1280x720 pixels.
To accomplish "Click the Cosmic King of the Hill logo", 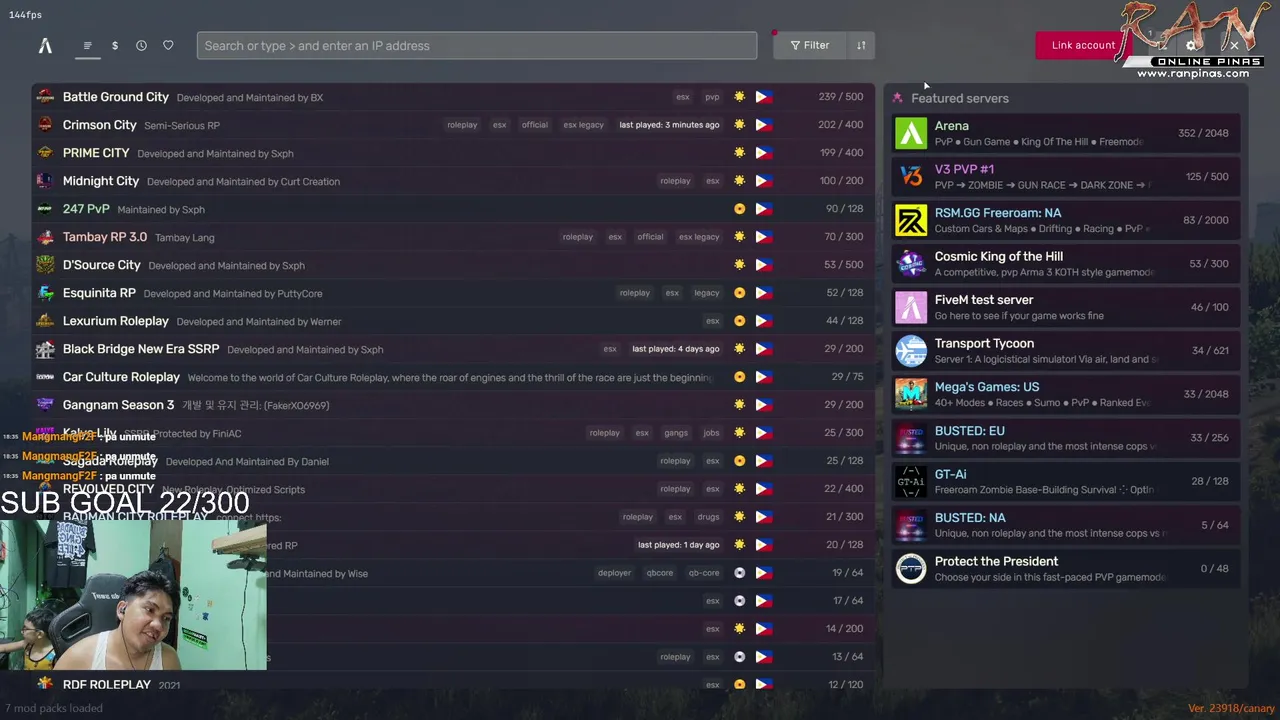I will pos(911,264).
